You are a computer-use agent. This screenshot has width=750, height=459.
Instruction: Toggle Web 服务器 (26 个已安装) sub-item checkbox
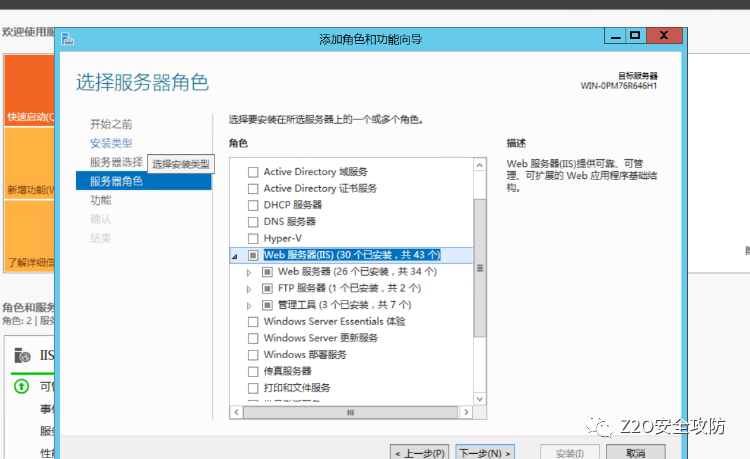(x=267, y=272)
